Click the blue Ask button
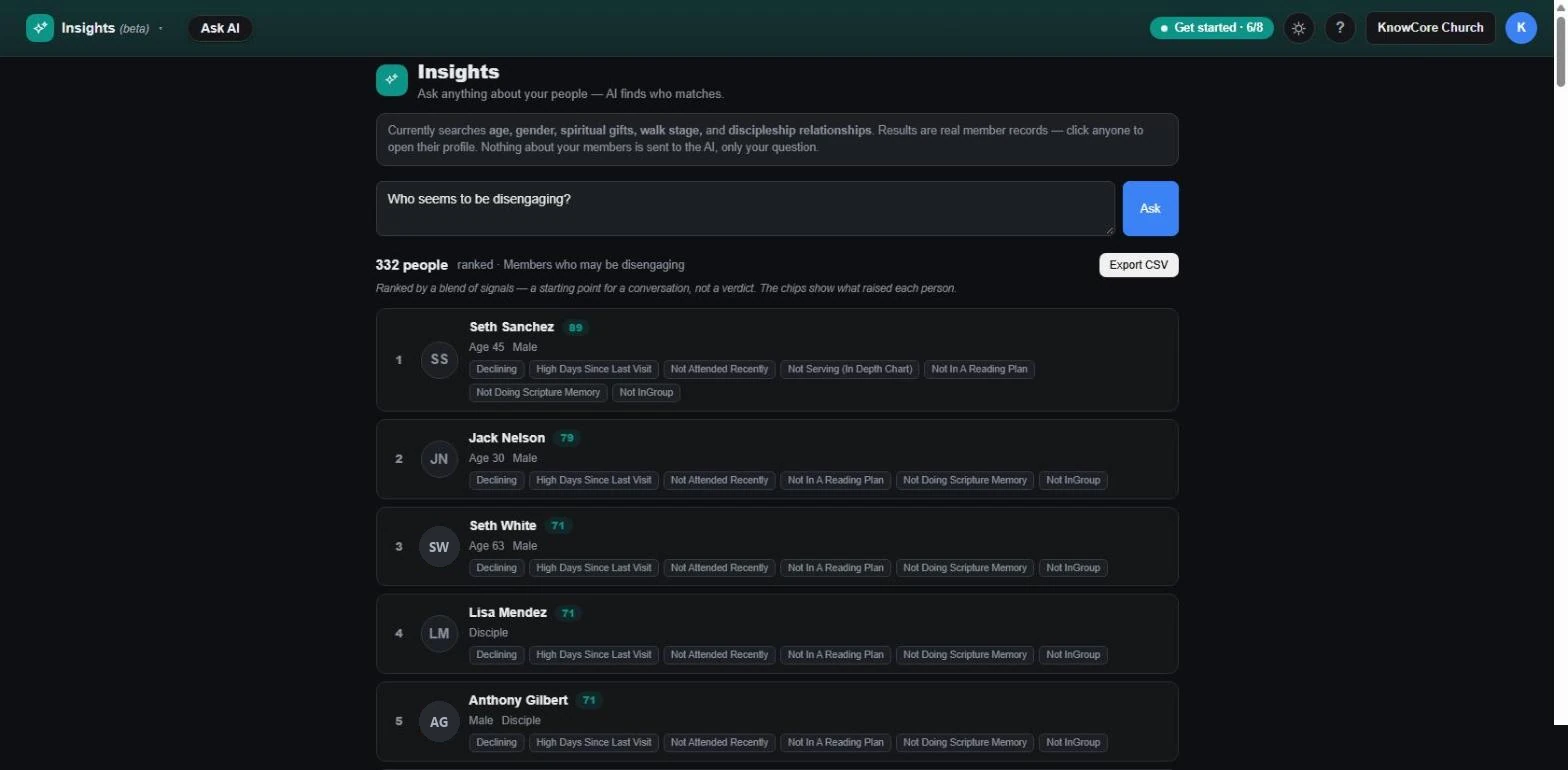Viewport: 1568px width, 770px height. 1150,208
